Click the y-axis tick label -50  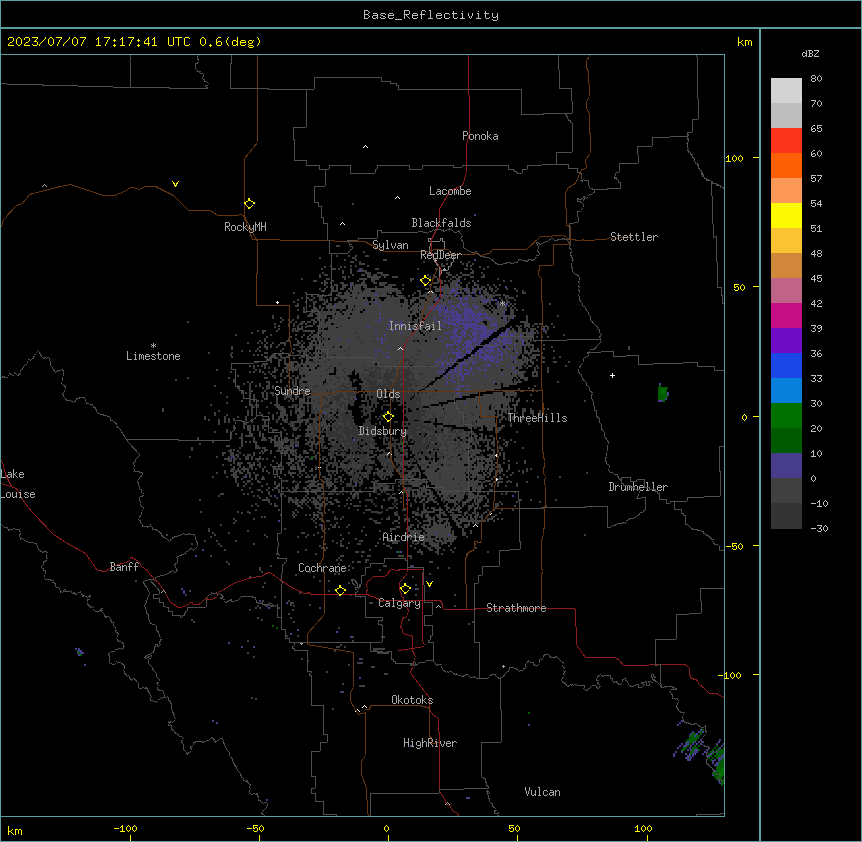[734, 546]
